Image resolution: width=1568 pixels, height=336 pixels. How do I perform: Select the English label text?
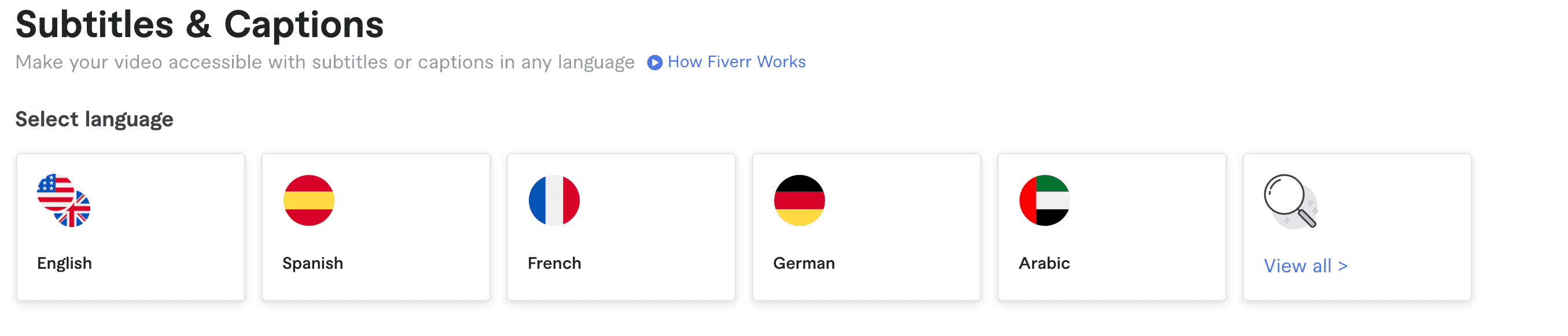tap(65, 264)
